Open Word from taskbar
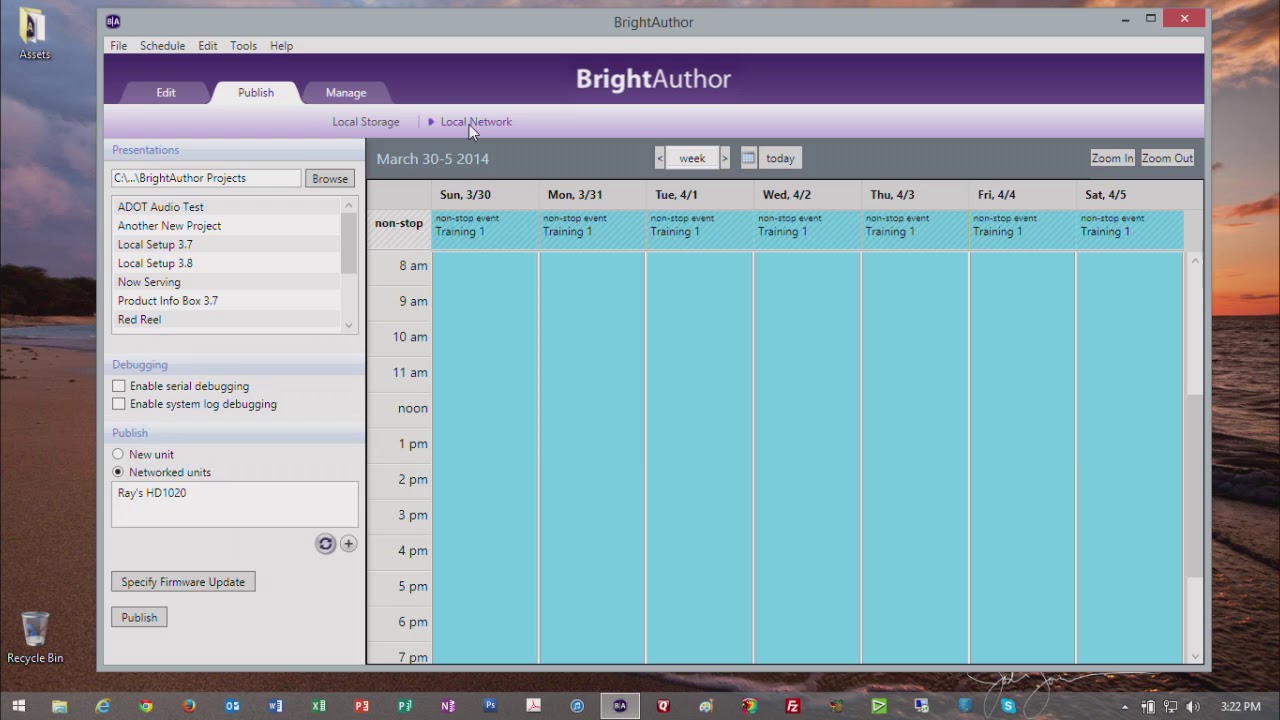Screen dimensions: 1280x720 click(x=275, y=706)
